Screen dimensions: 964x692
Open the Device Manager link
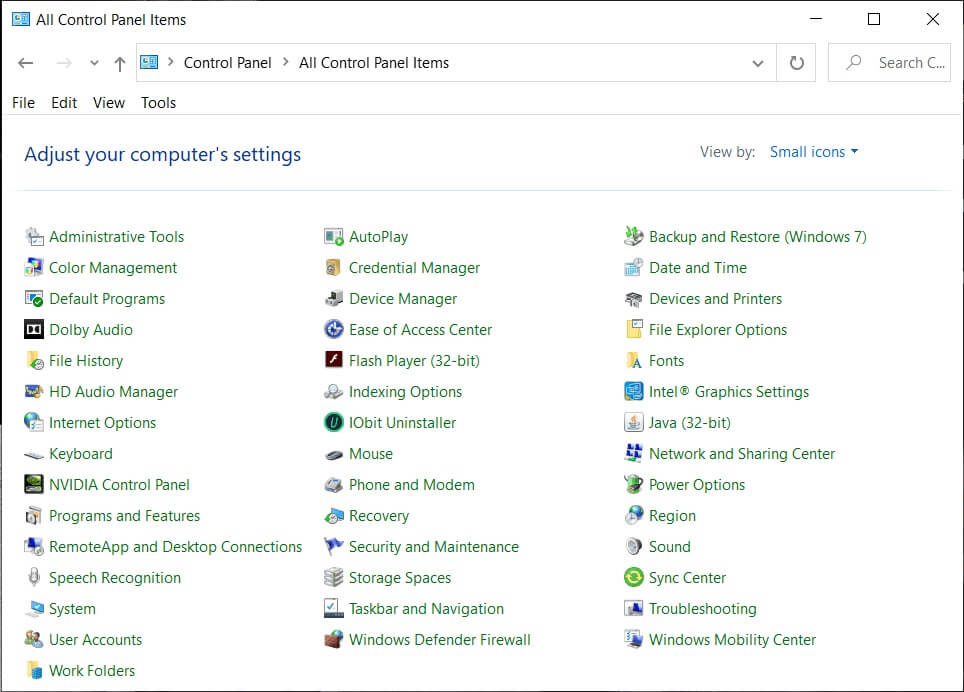click(402, 299)
